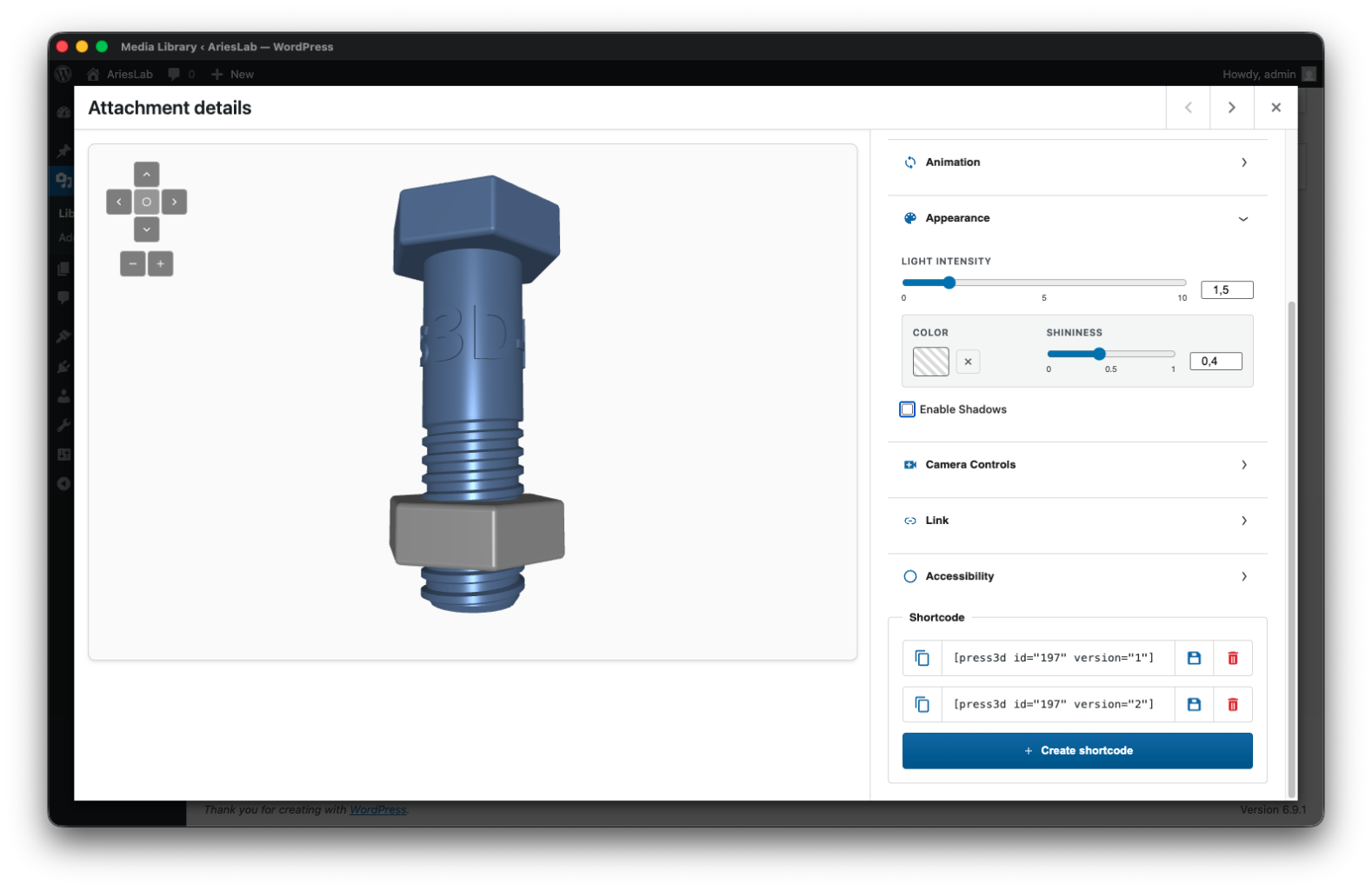This screenshot has height=890, width=1372.
Task: Click the down arrow in viewer controls
Action: (146, 229)
